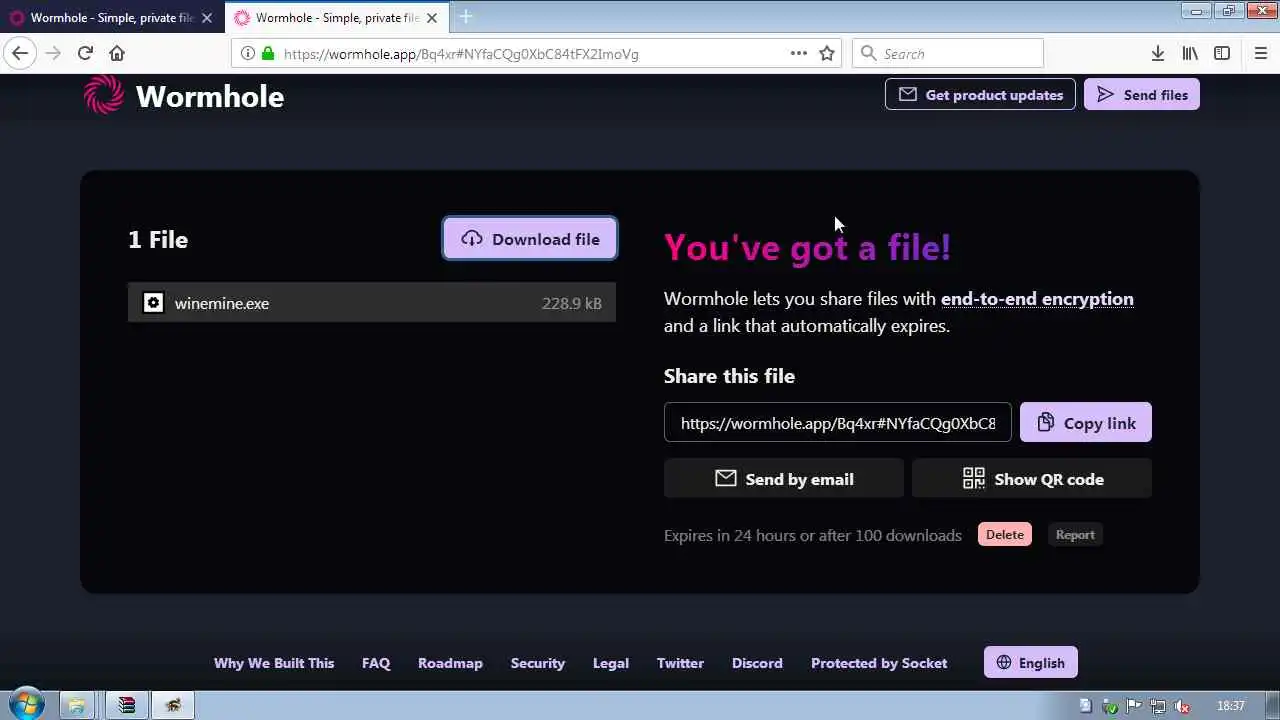Click the browser Search box
The image size is (1280, 720).
point(948,54)
